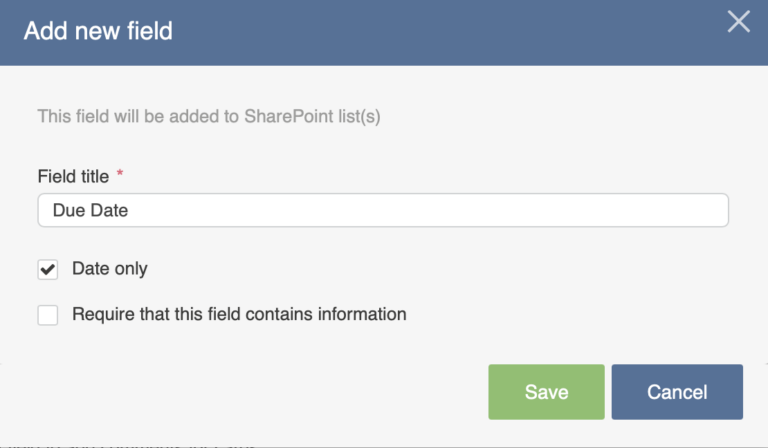Focus the input containing Due Date
Viewport: 768px width, 448px height.
pos(383,211)
